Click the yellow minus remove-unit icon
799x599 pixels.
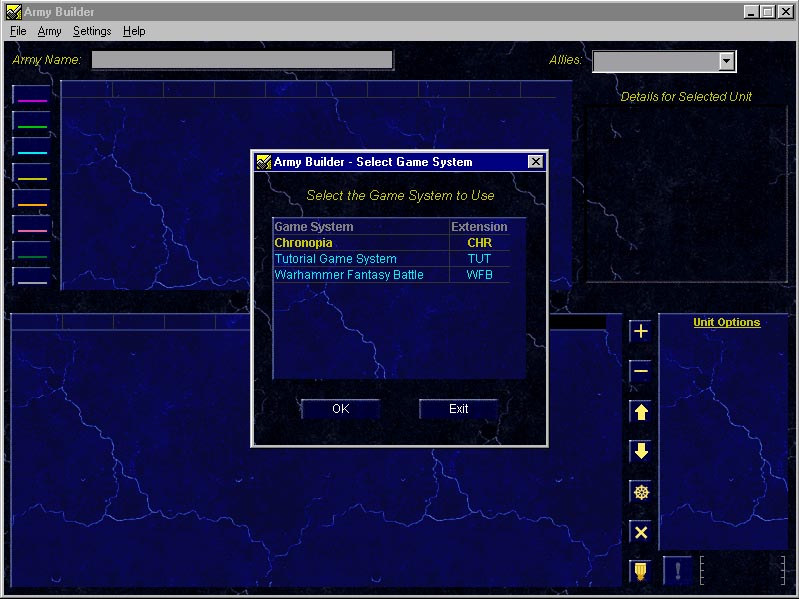pyautogui.click(x=641, y=371)
